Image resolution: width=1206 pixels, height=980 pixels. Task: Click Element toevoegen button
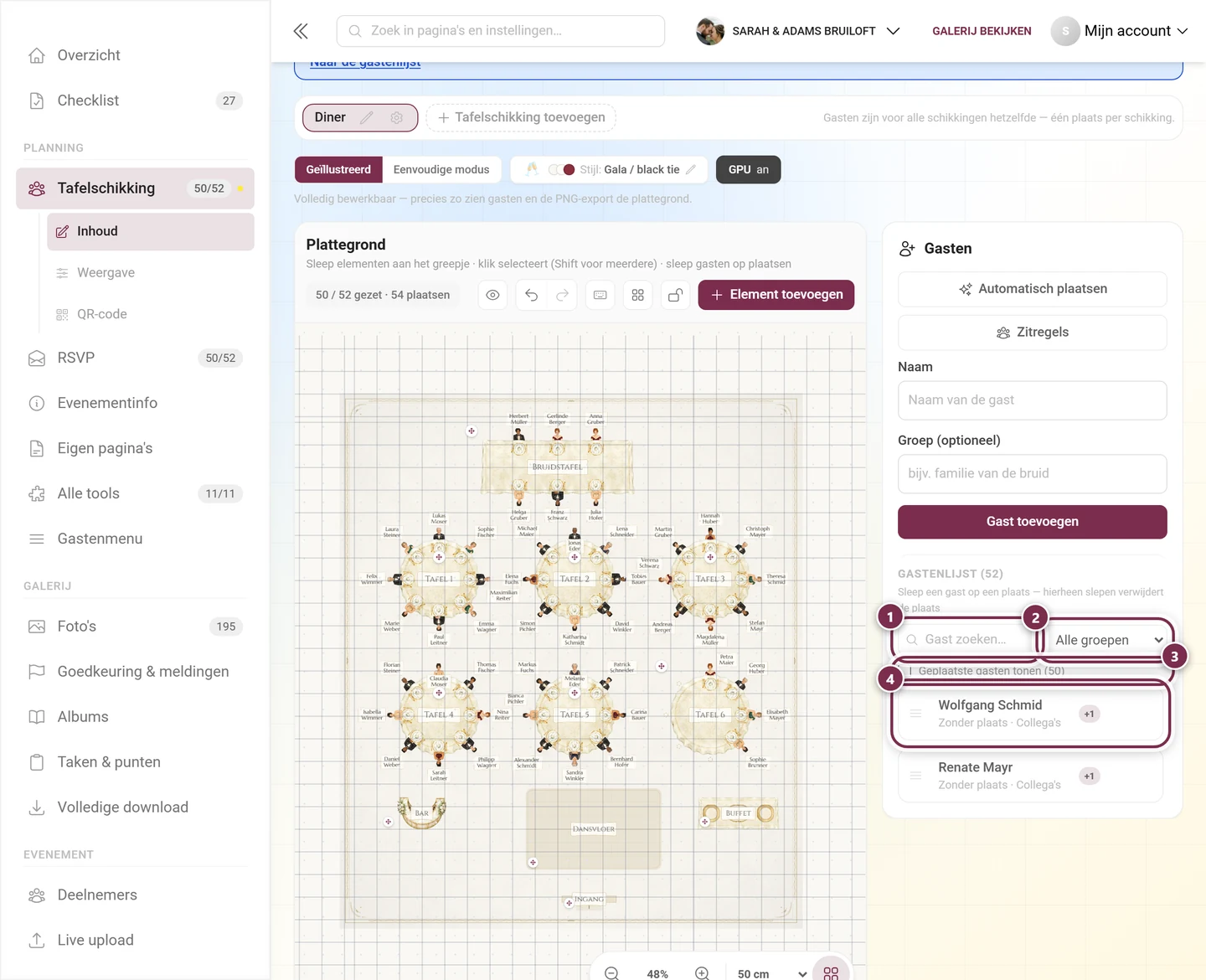776,295
